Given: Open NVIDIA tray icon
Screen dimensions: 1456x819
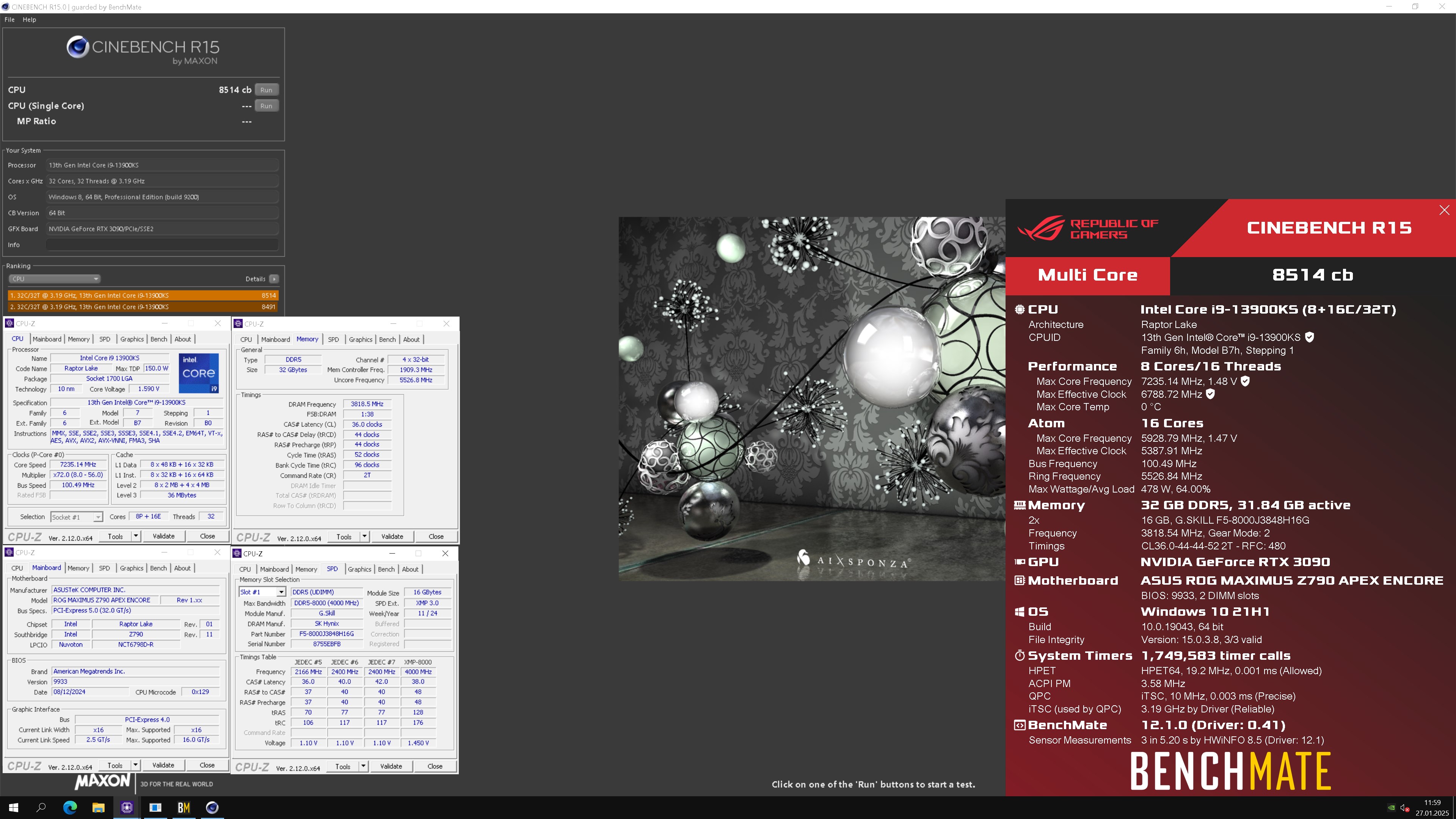Looking at the screenshot, I should tap(1391, 808).
